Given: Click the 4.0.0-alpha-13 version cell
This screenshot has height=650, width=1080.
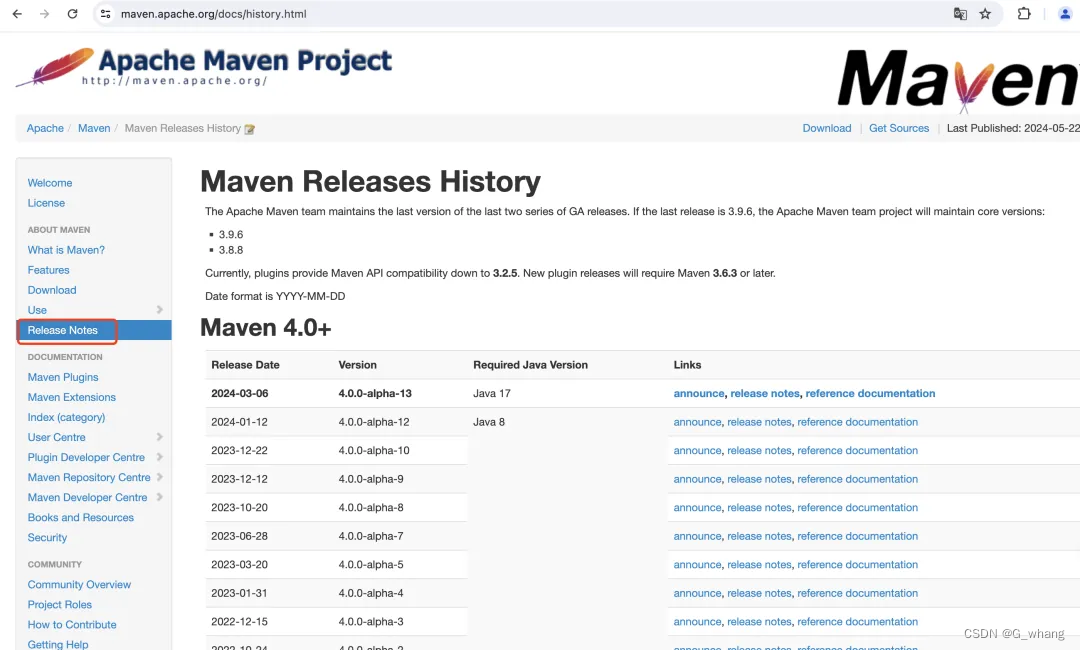Looking at the screenshot, I should point(375,394).
